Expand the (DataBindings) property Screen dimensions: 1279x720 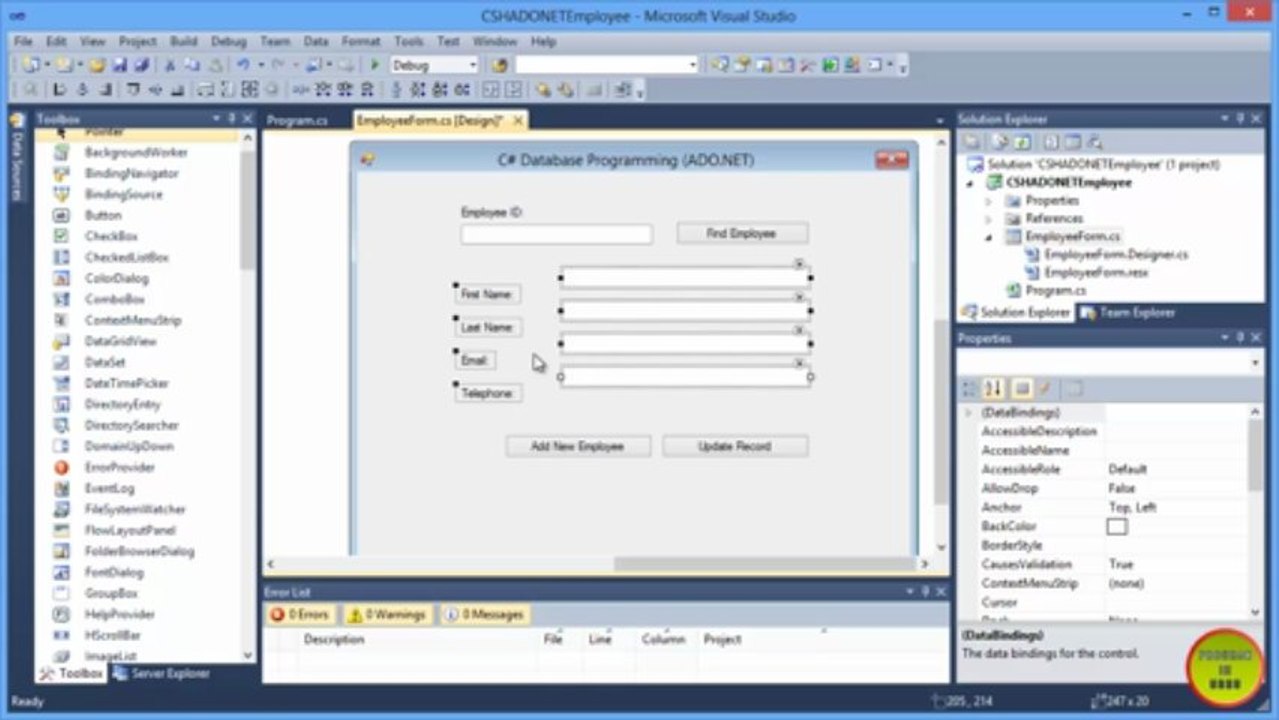click(x=967, y=412)
